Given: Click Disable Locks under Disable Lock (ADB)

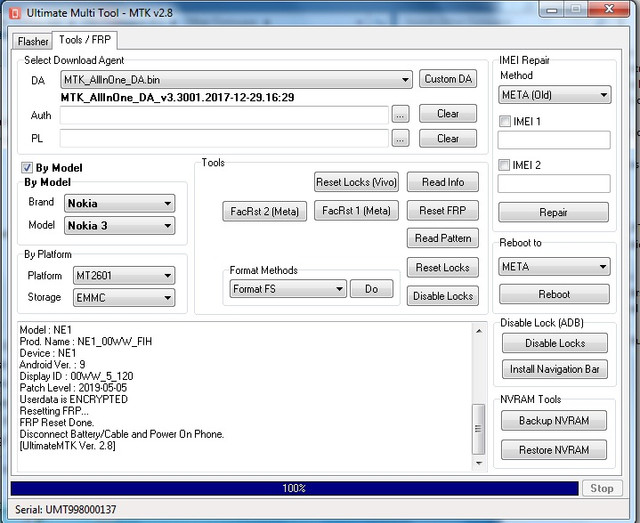Looking at the screenshot, I should [555, 343].
